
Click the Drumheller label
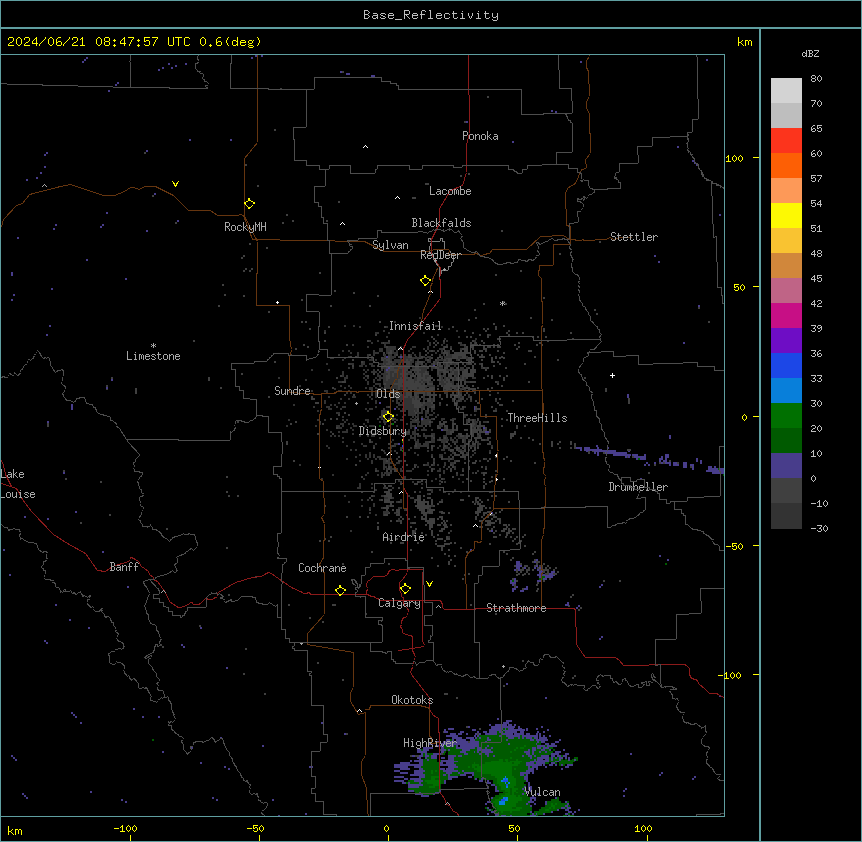pyautogui.click(x=638, y=487)
